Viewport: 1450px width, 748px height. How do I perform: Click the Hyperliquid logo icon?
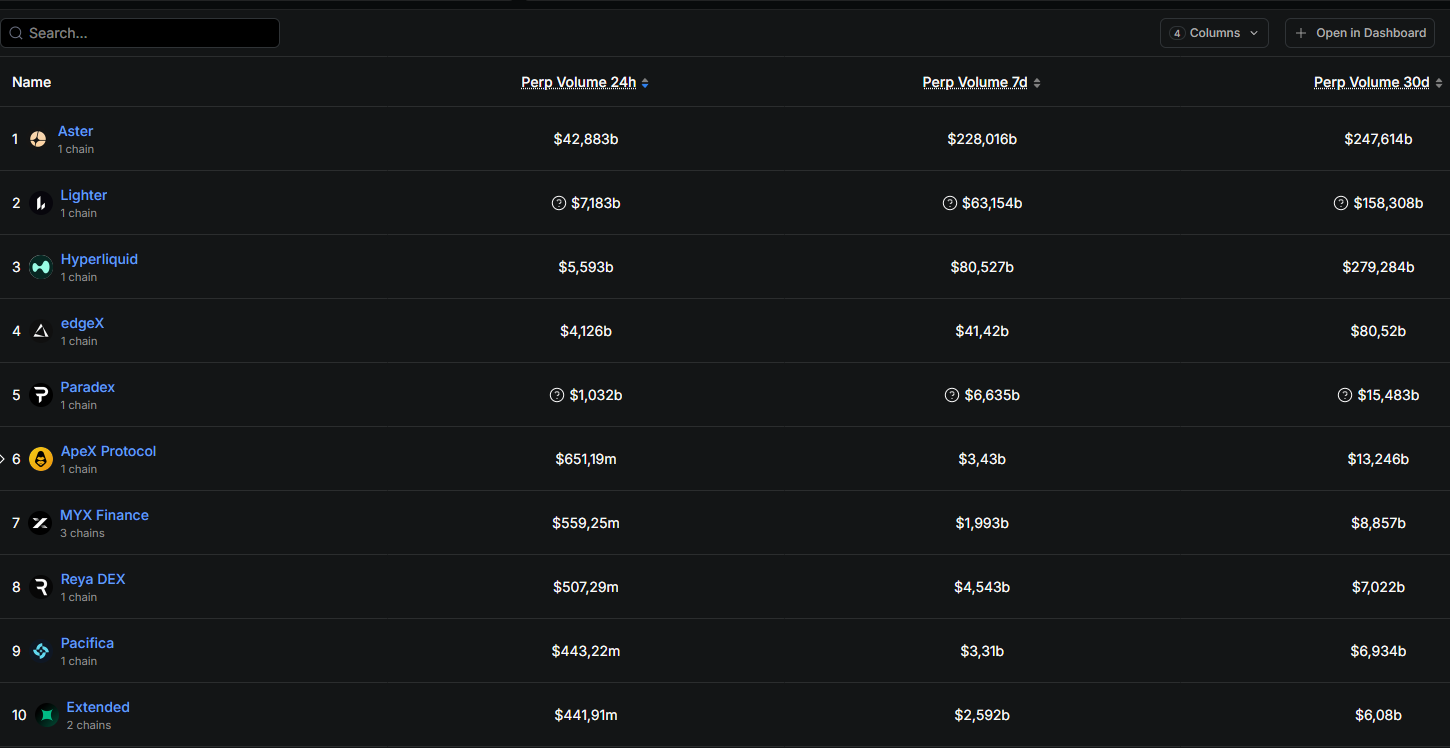(x=40, y=267)
